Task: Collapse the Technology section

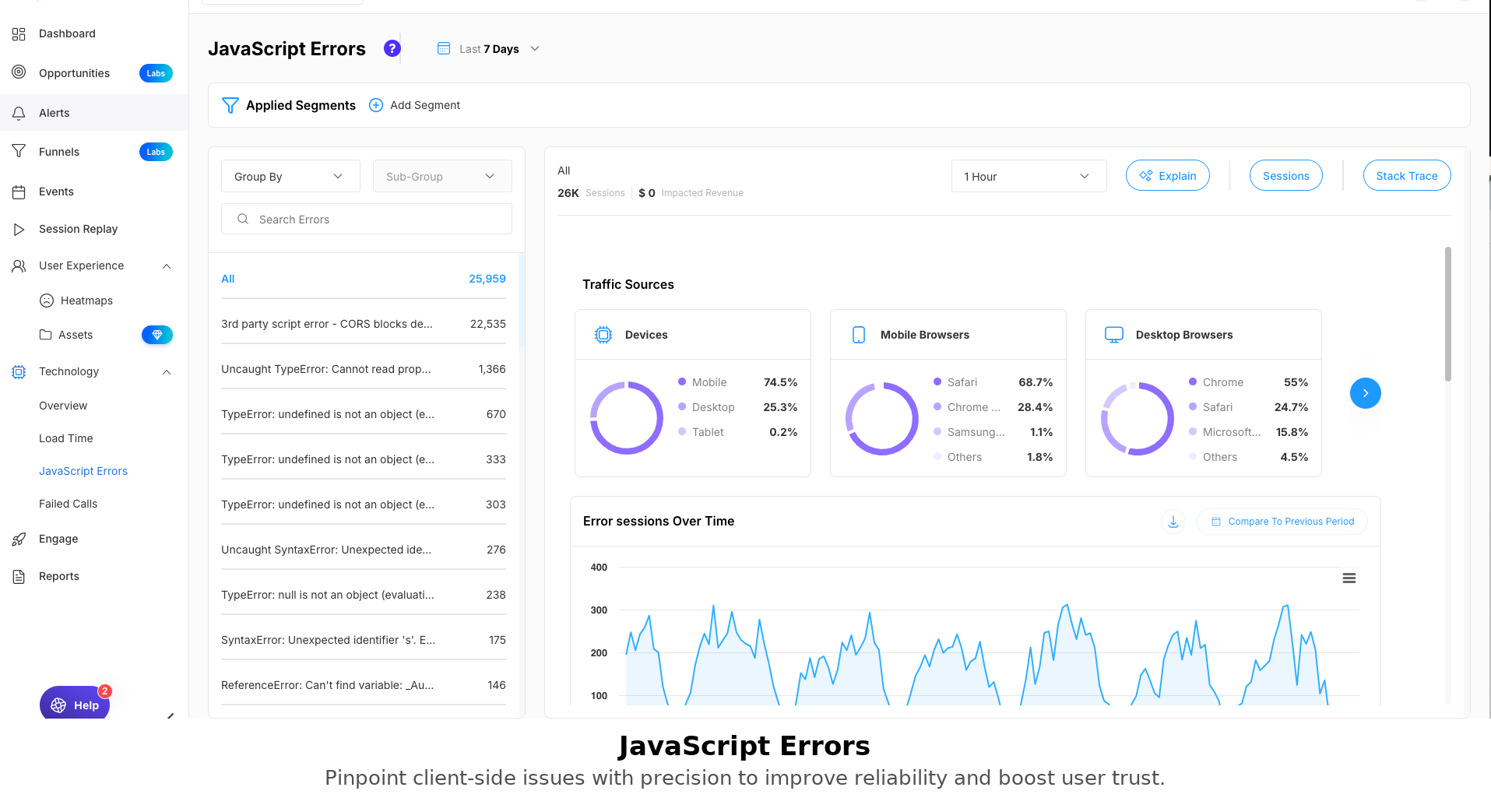Action: tap(167, 372)
